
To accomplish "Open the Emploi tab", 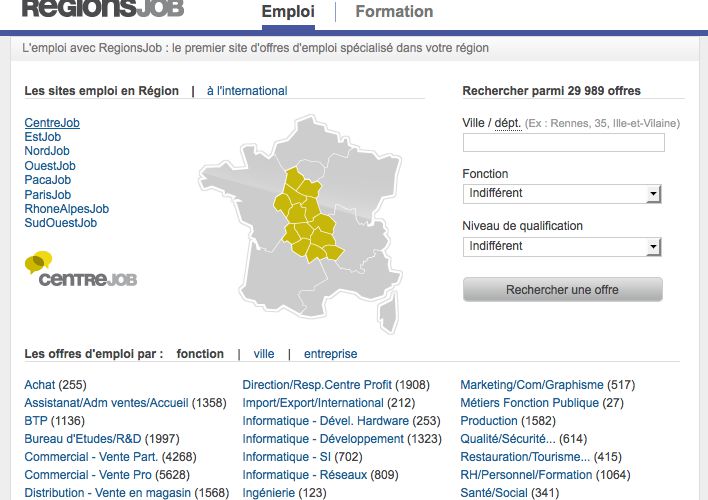I will (x=288, y=12).
